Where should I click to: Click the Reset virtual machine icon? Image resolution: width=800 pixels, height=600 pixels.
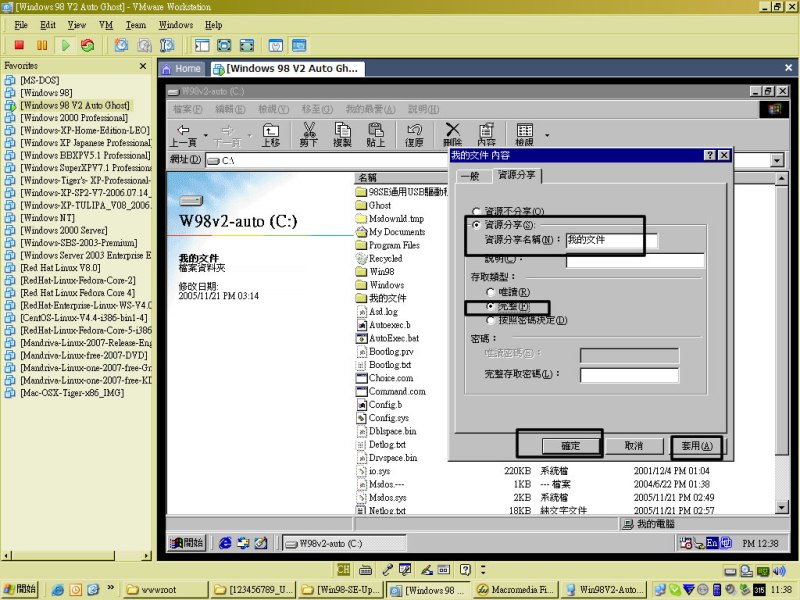click(x=88, y=45)
